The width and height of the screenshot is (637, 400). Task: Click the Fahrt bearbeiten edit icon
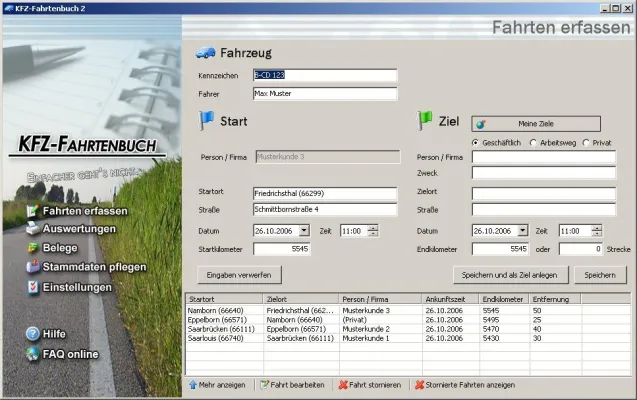pyautogui.click(x=264, y=385)
